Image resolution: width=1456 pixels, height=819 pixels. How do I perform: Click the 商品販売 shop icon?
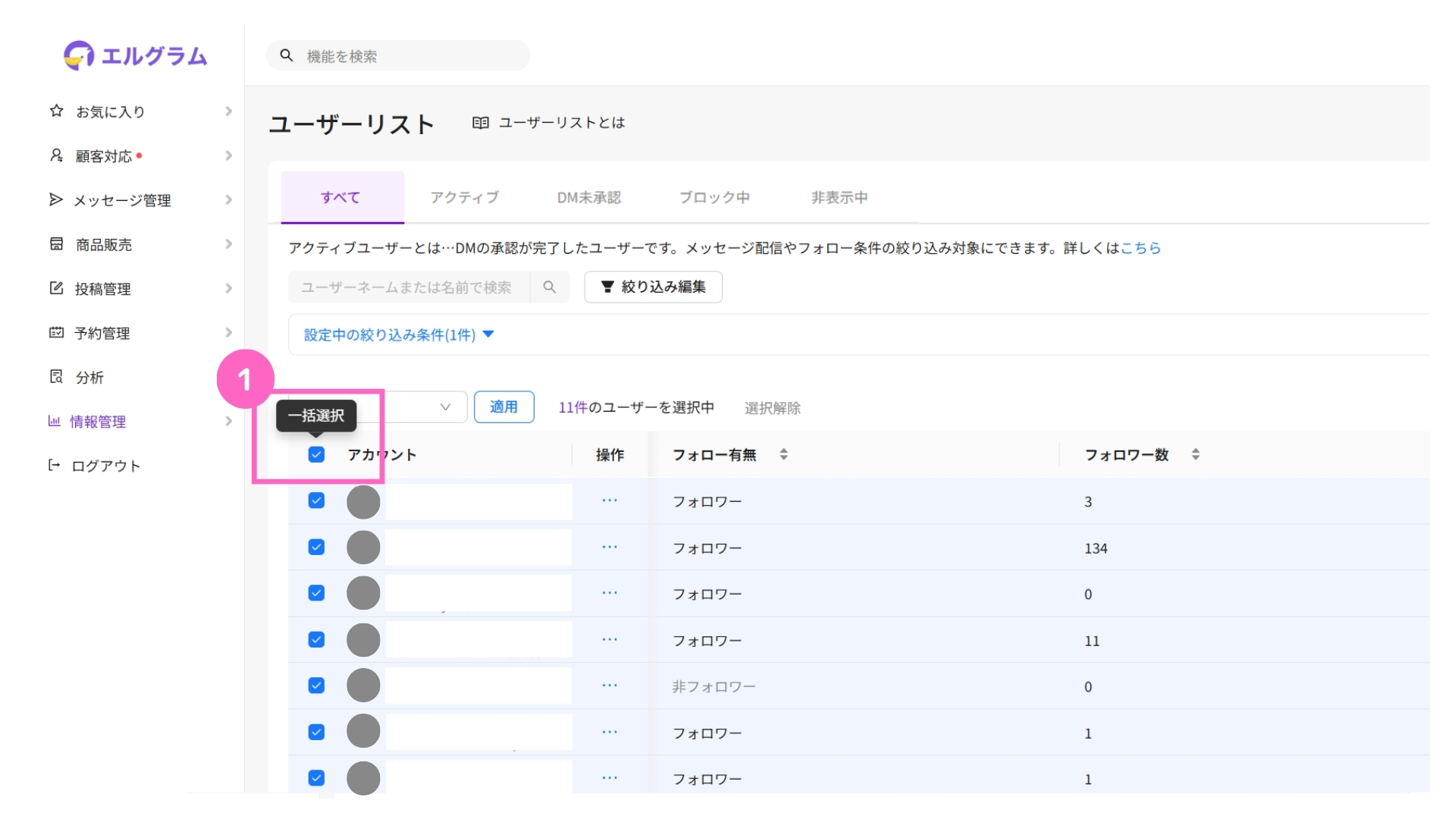[56, 244]
